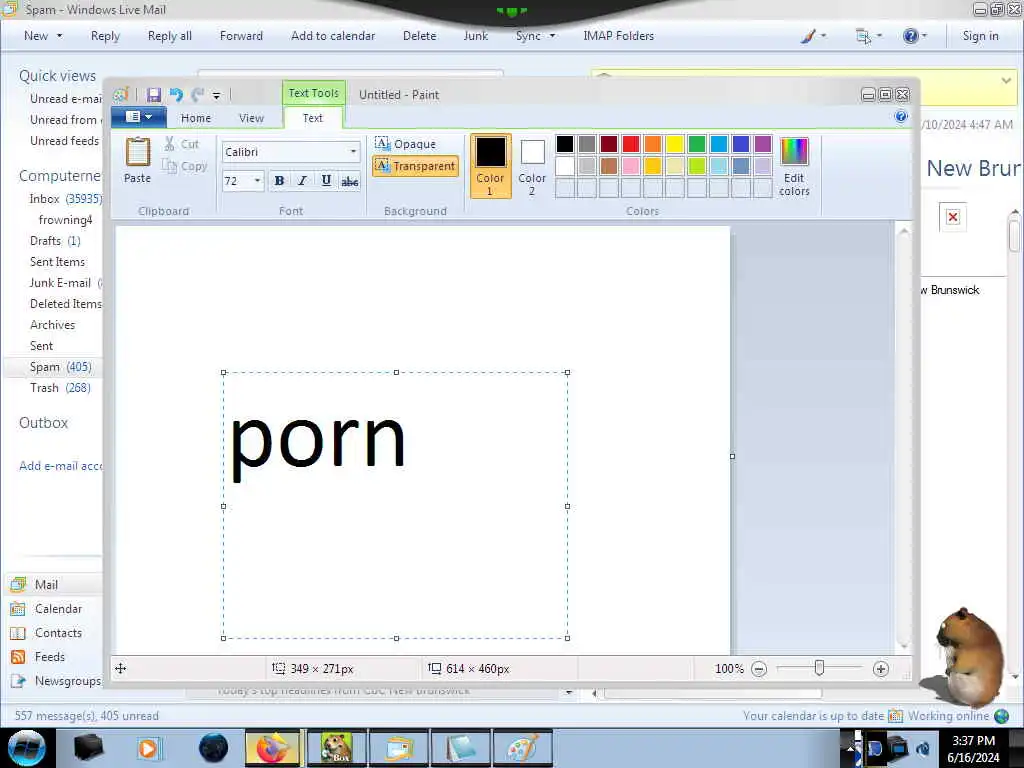The width and height of the screenshot is (1024, 768).
Task: Open Calendar in Live Mail sidebar
Action: tap(48, 609)
